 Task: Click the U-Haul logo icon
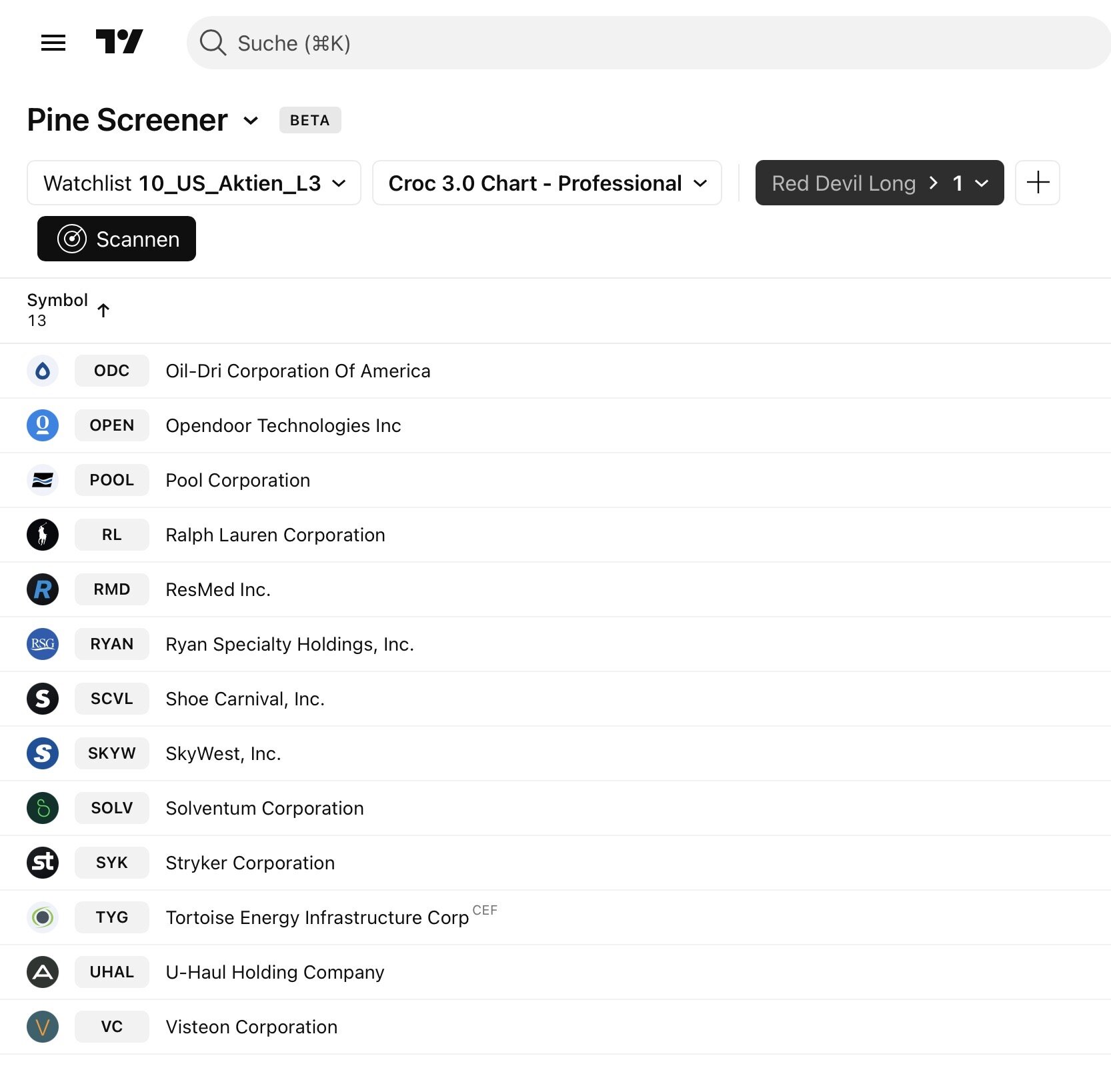coord(43,972)
